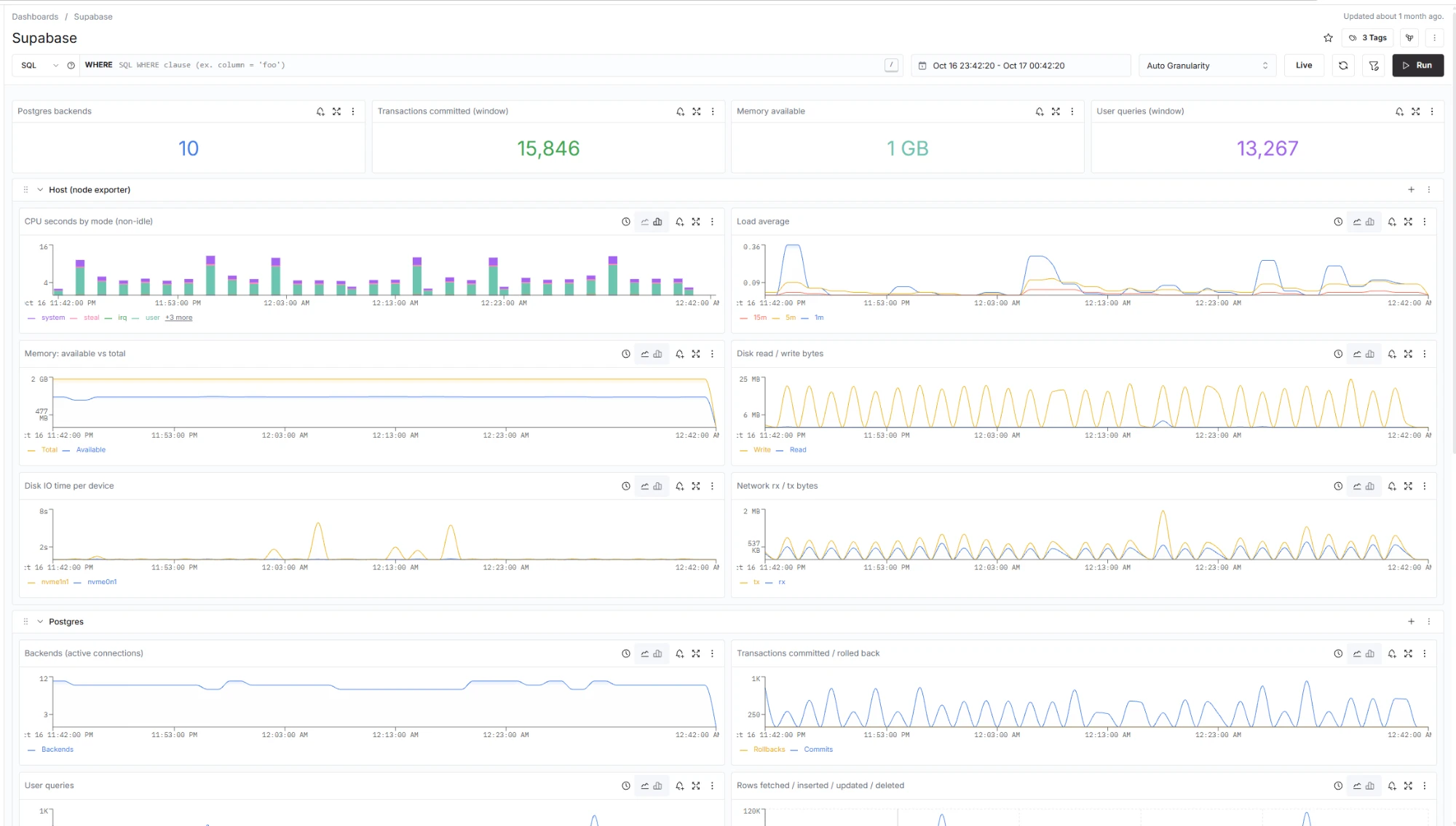Viewport: 1456px width, 826px height.
Task: Collapse the Postgres section
Action: coord(40,622)
